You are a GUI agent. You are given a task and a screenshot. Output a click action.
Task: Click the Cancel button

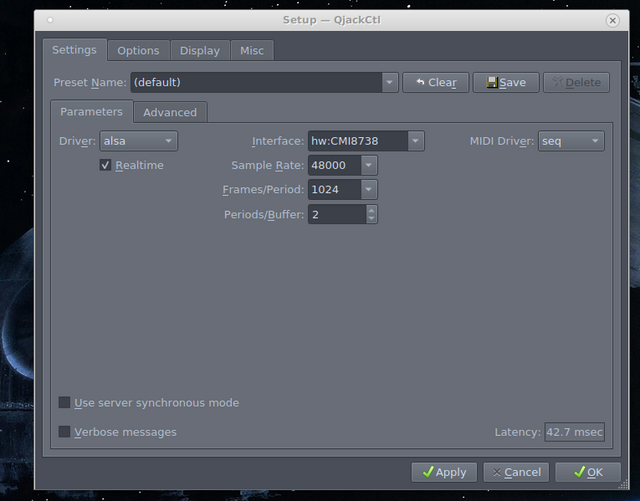(x=516, y=472)
